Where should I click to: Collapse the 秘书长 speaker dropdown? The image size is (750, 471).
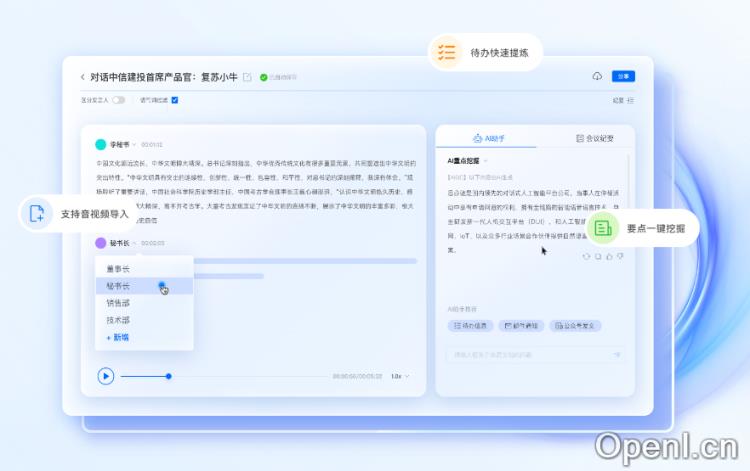click(x=134, y=243)
